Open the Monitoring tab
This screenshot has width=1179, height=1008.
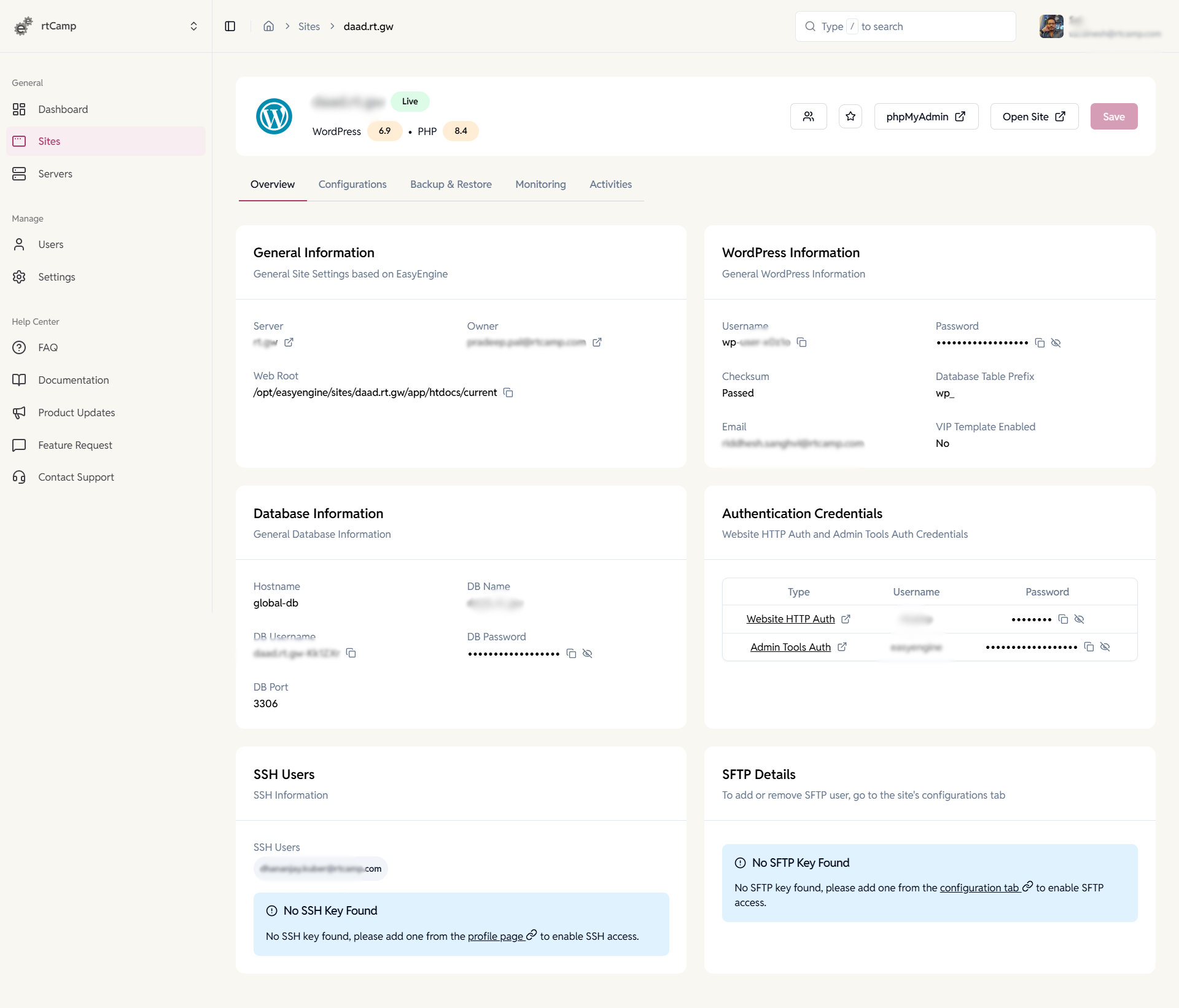540,184
